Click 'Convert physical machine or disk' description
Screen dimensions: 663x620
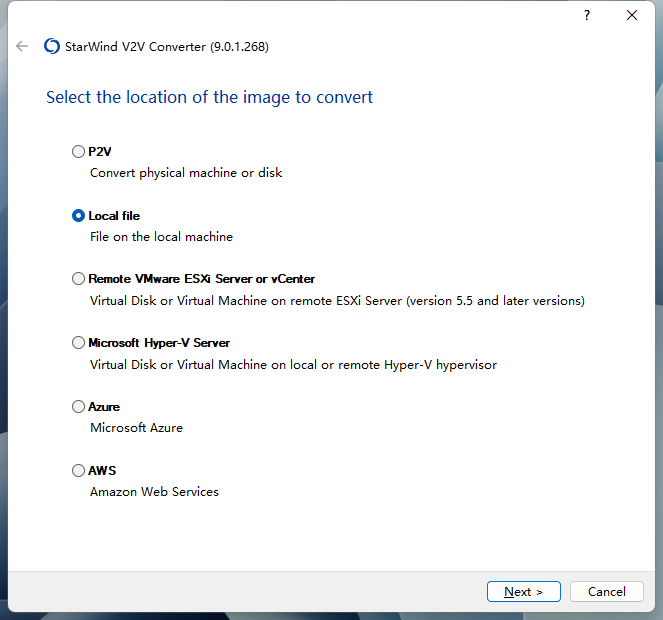(x=186, y=173)
